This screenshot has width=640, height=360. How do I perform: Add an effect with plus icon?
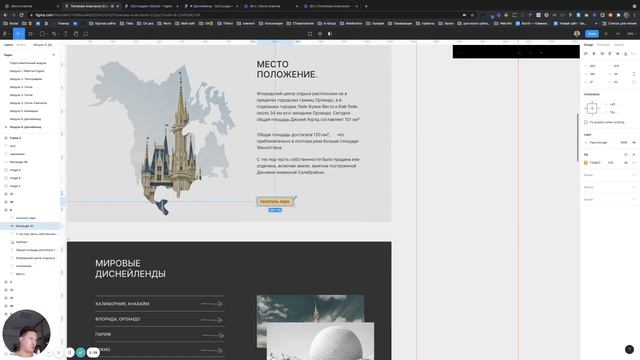pyautogui.click(x=634, y=187)
